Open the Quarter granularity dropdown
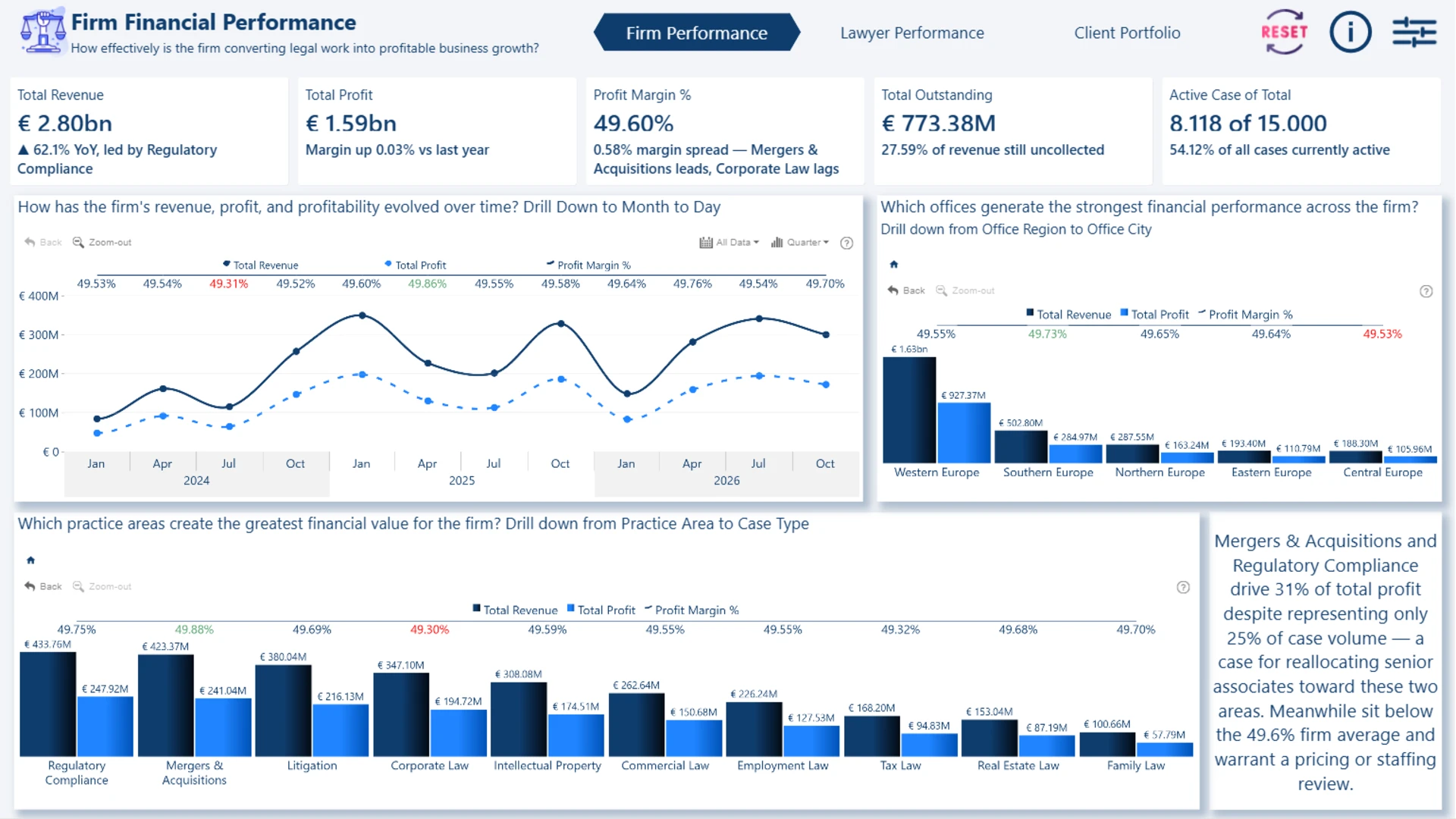 click(x=800, y=243)
